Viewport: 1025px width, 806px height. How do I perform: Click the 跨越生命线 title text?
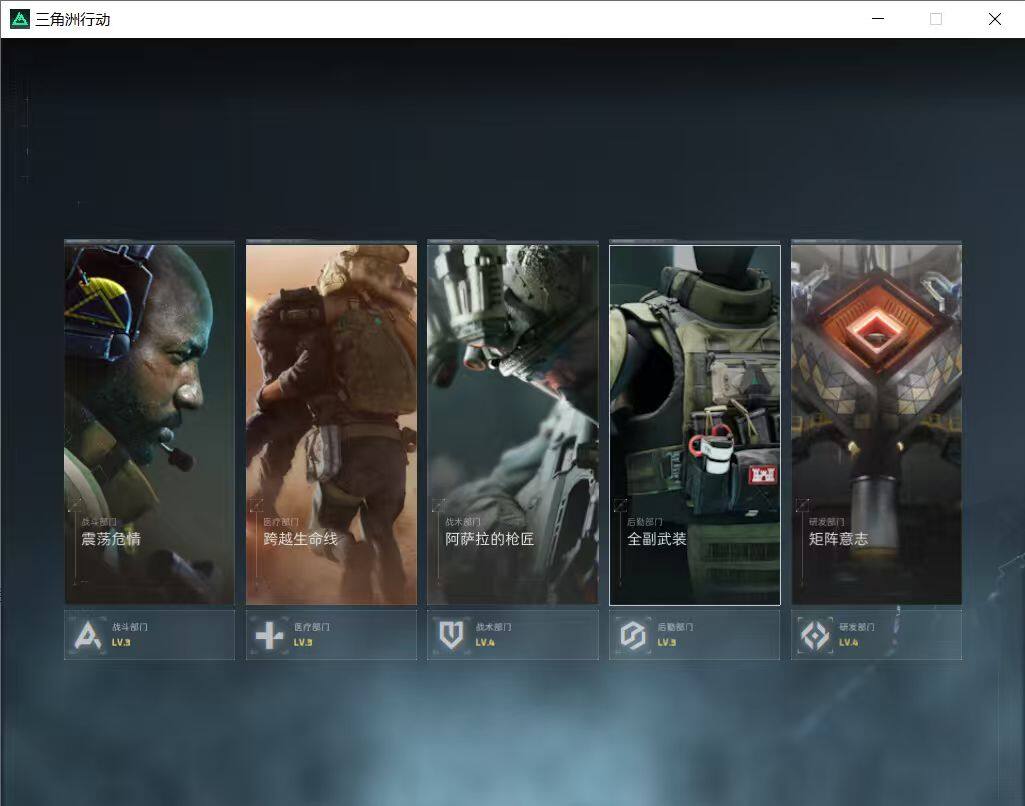point(301,539)
